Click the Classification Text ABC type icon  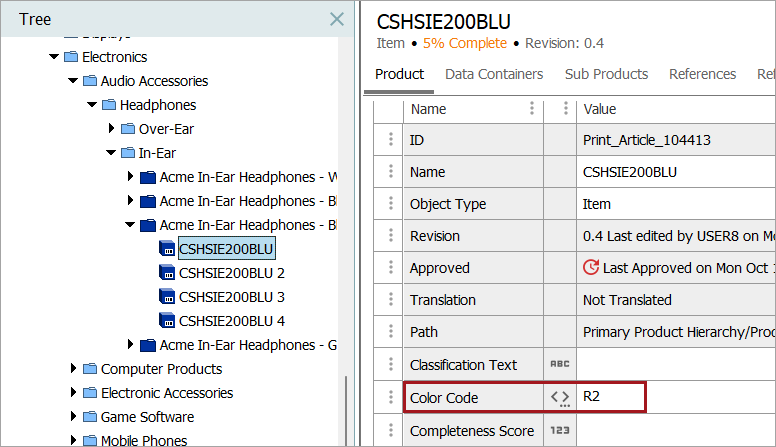click(560, 365)
